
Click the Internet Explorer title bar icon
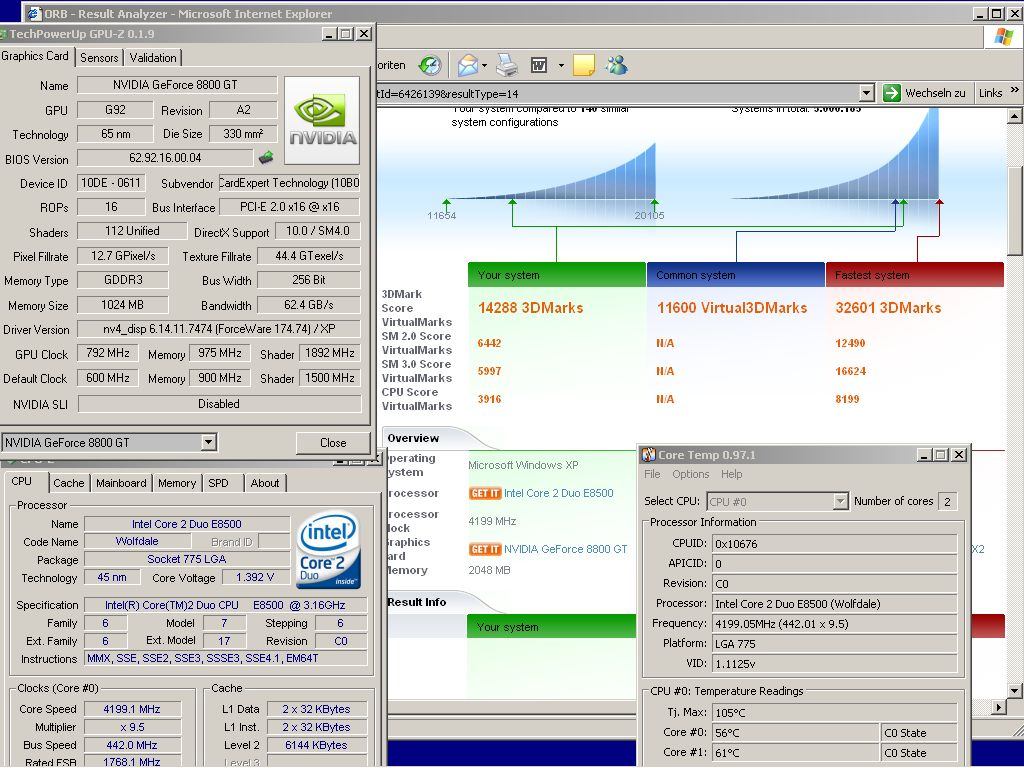(34, 14)
